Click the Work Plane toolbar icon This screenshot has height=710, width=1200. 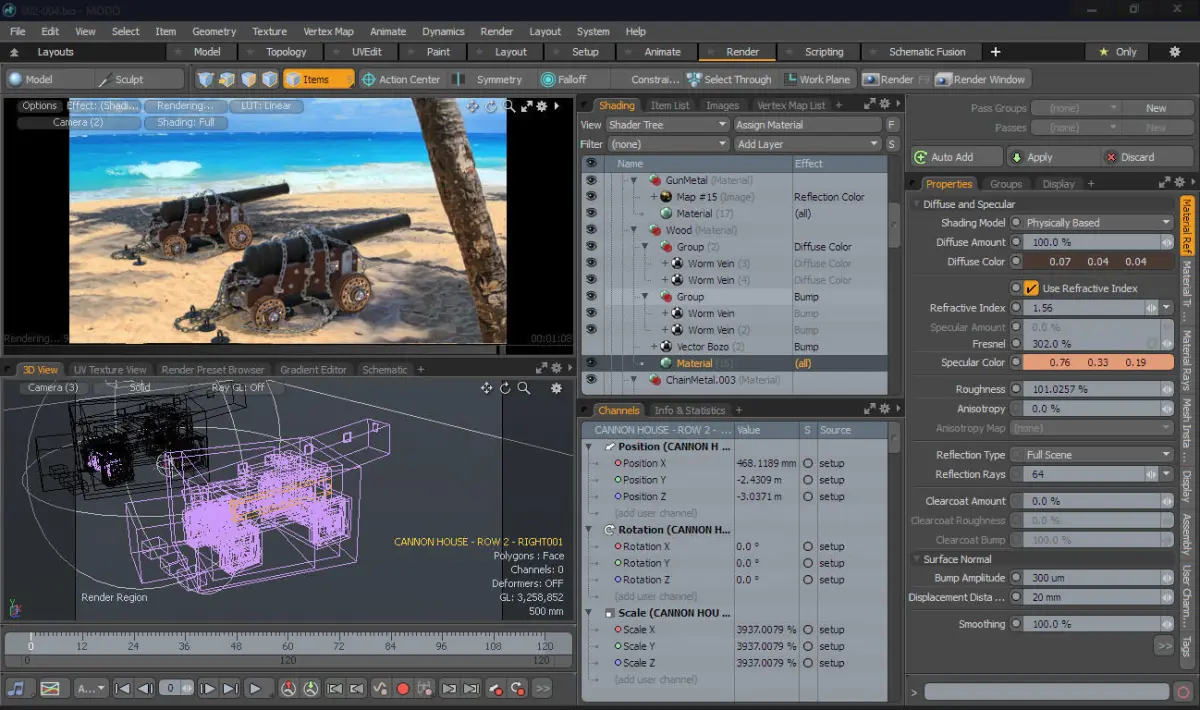click(788, 79)
